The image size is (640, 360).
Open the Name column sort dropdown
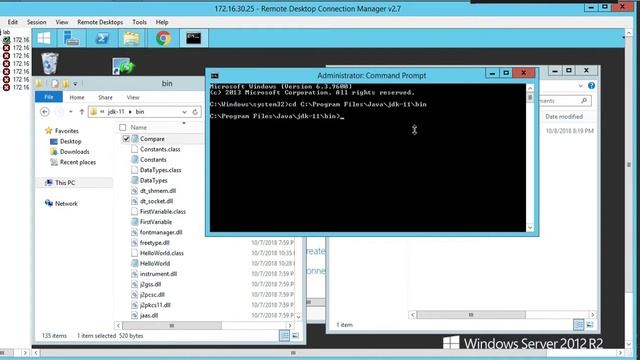[184, 123]
